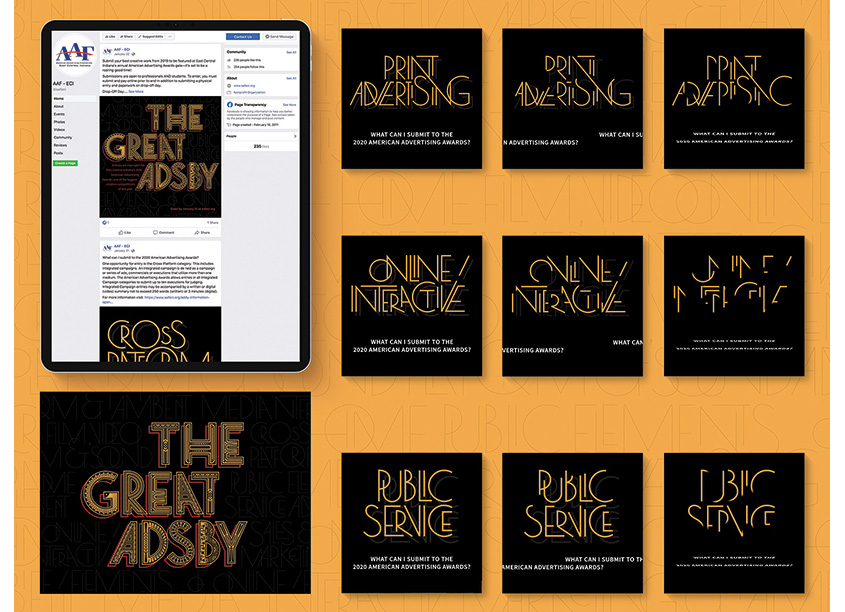This screenshot has height=612, width=845.
Task: Click the Share button in top bar
Action: [126, 37]
